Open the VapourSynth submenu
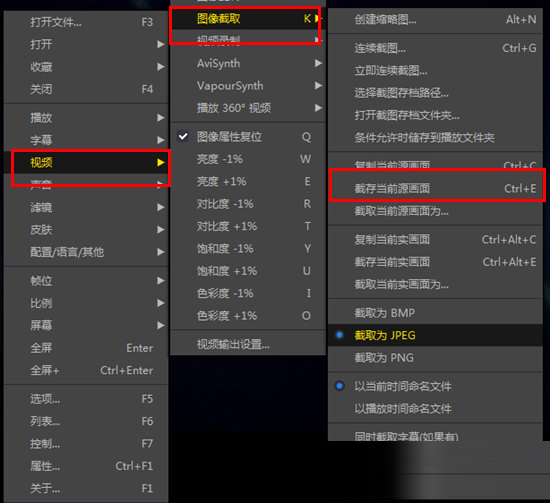Screen dimensions: 550x503 [248, 86]
